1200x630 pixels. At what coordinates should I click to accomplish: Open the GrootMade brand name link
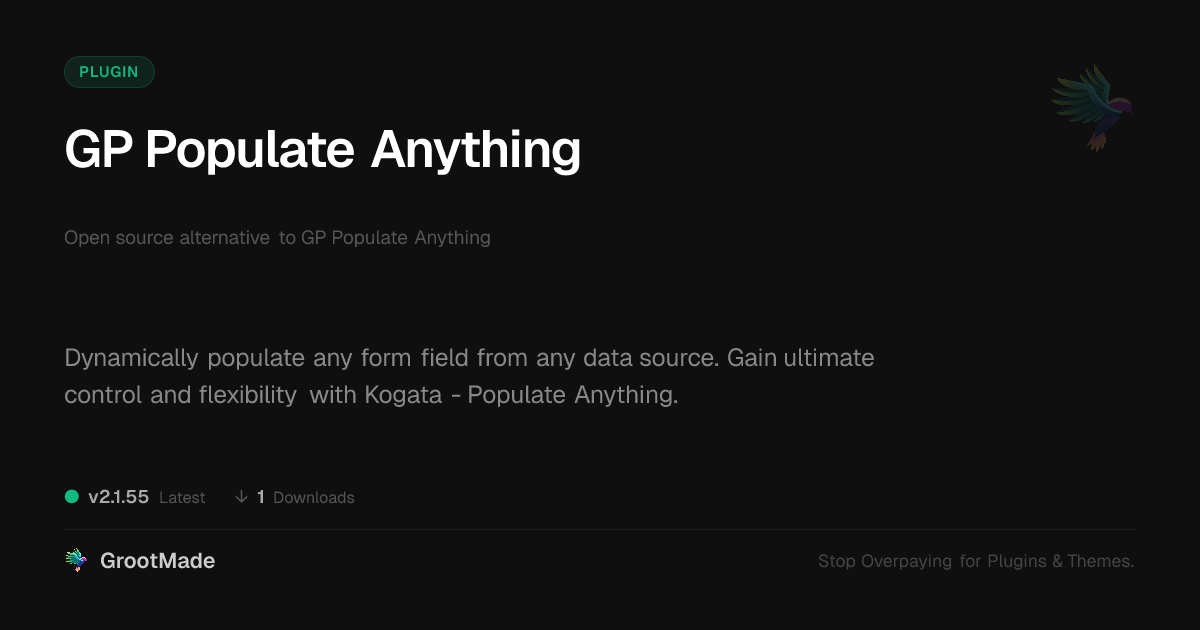coord(157,561)
